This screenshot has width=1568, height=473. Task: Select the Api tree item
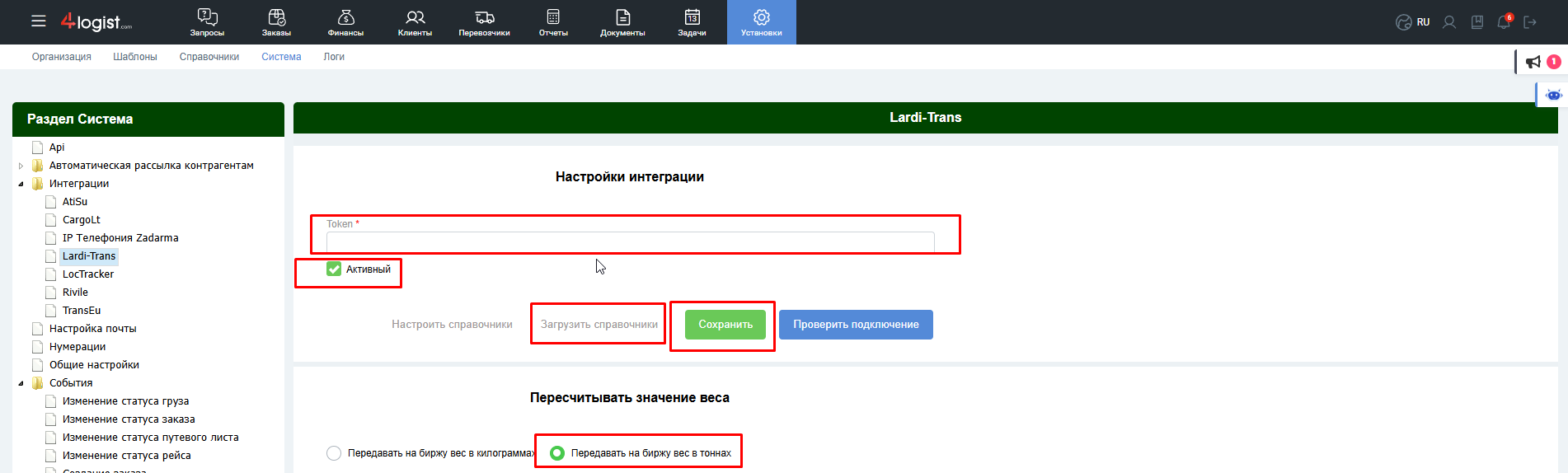click(x=57, y=148)
